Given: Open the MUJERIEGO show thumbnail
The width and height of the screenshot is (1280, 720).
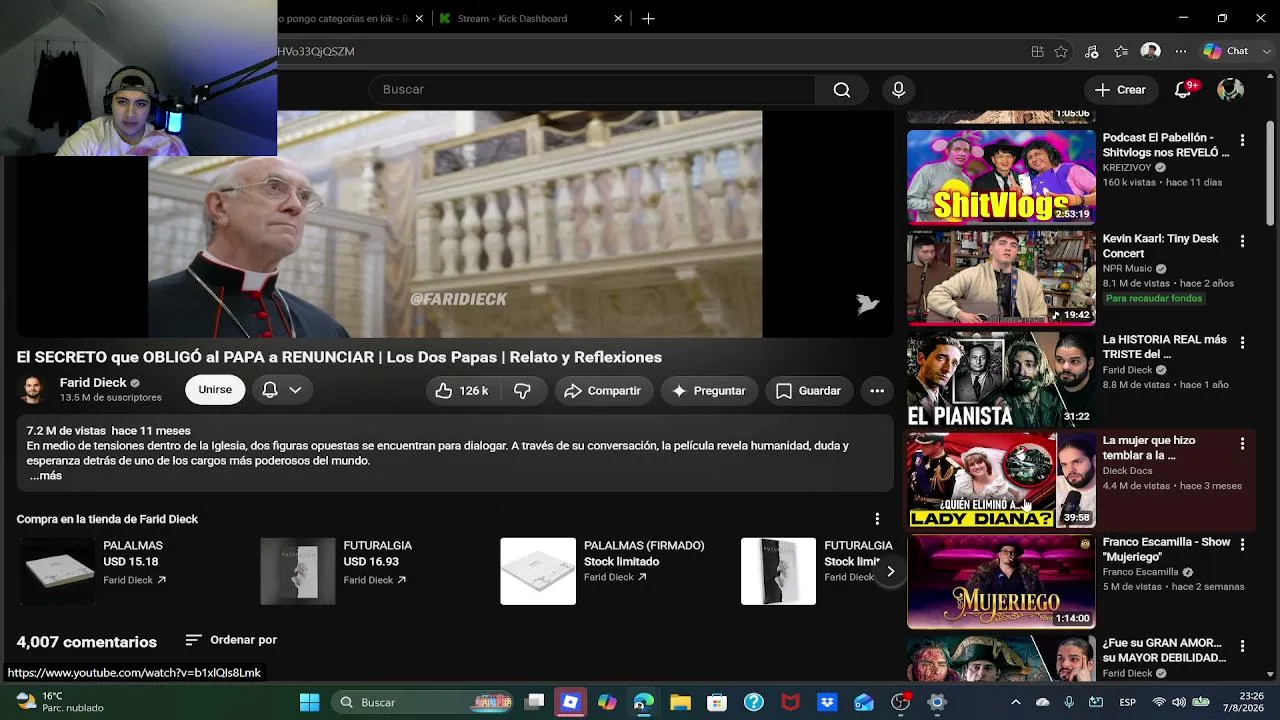Looking at the screenshot, I should pyautogui.click(x=1001, y=581).
